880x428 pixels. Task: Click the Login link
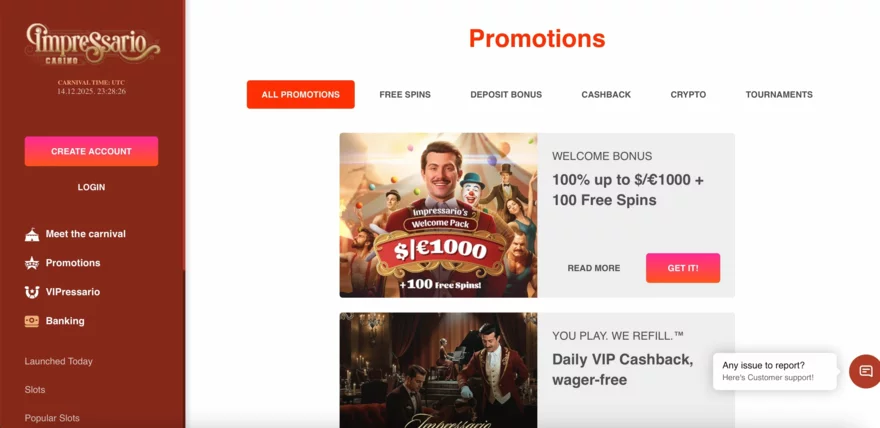tap(91, 187)
